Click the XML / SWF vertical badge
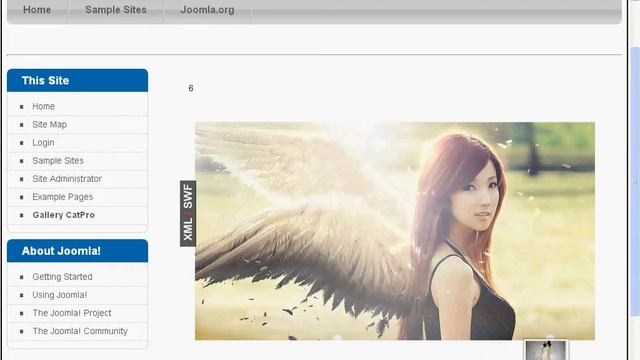The width and height of the screenshot is (640, 360). click(188, 213)
